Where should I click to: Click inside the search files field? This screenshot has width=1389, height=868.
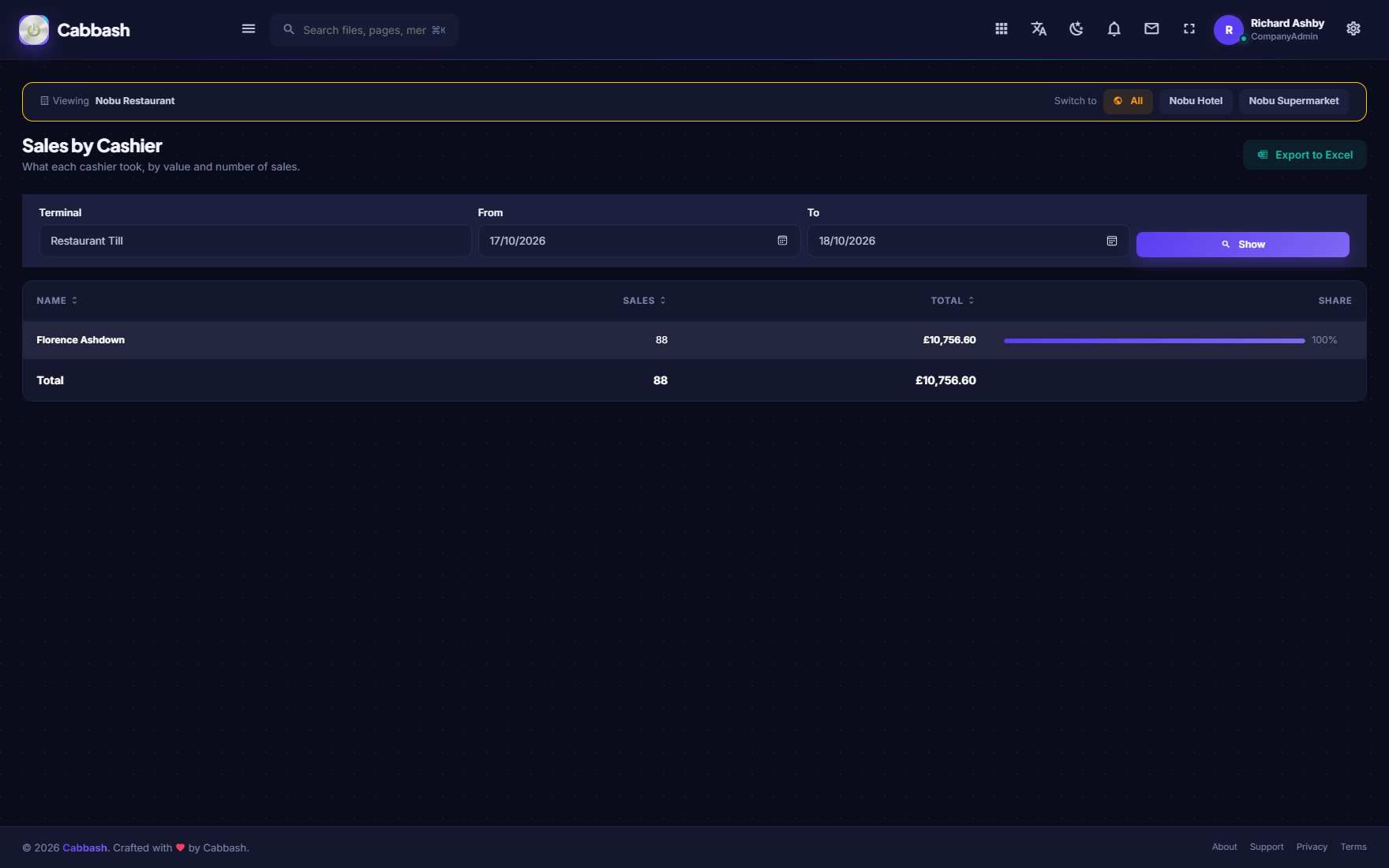364,30
